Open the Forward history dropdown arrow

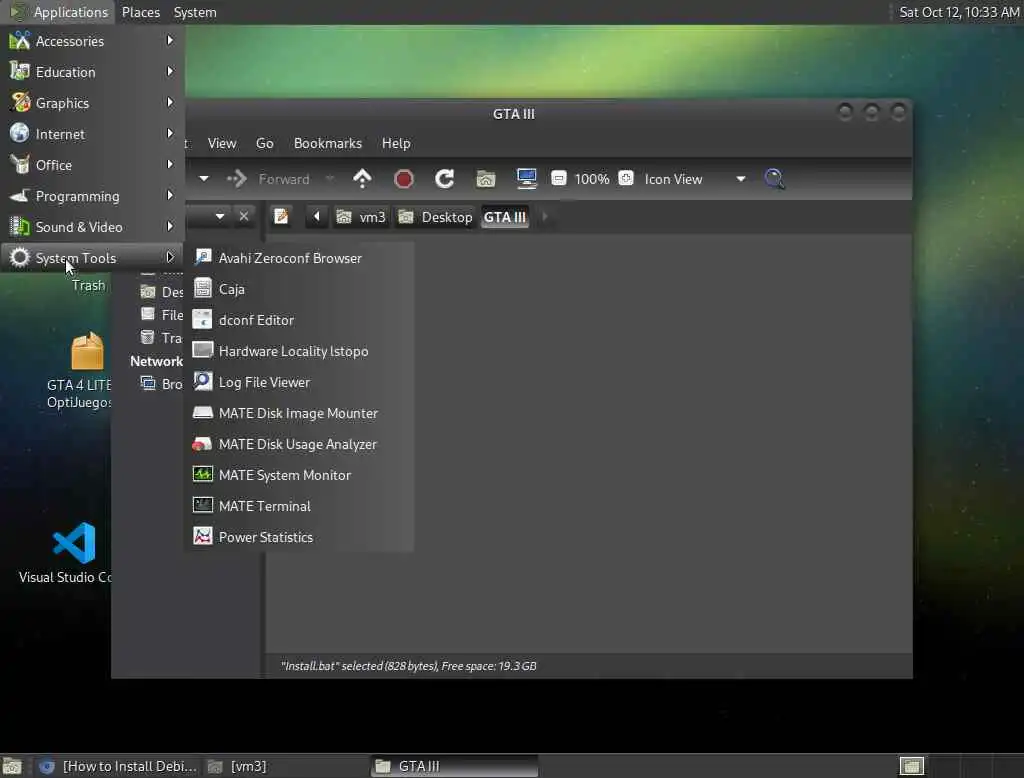(x=330, y=178)
